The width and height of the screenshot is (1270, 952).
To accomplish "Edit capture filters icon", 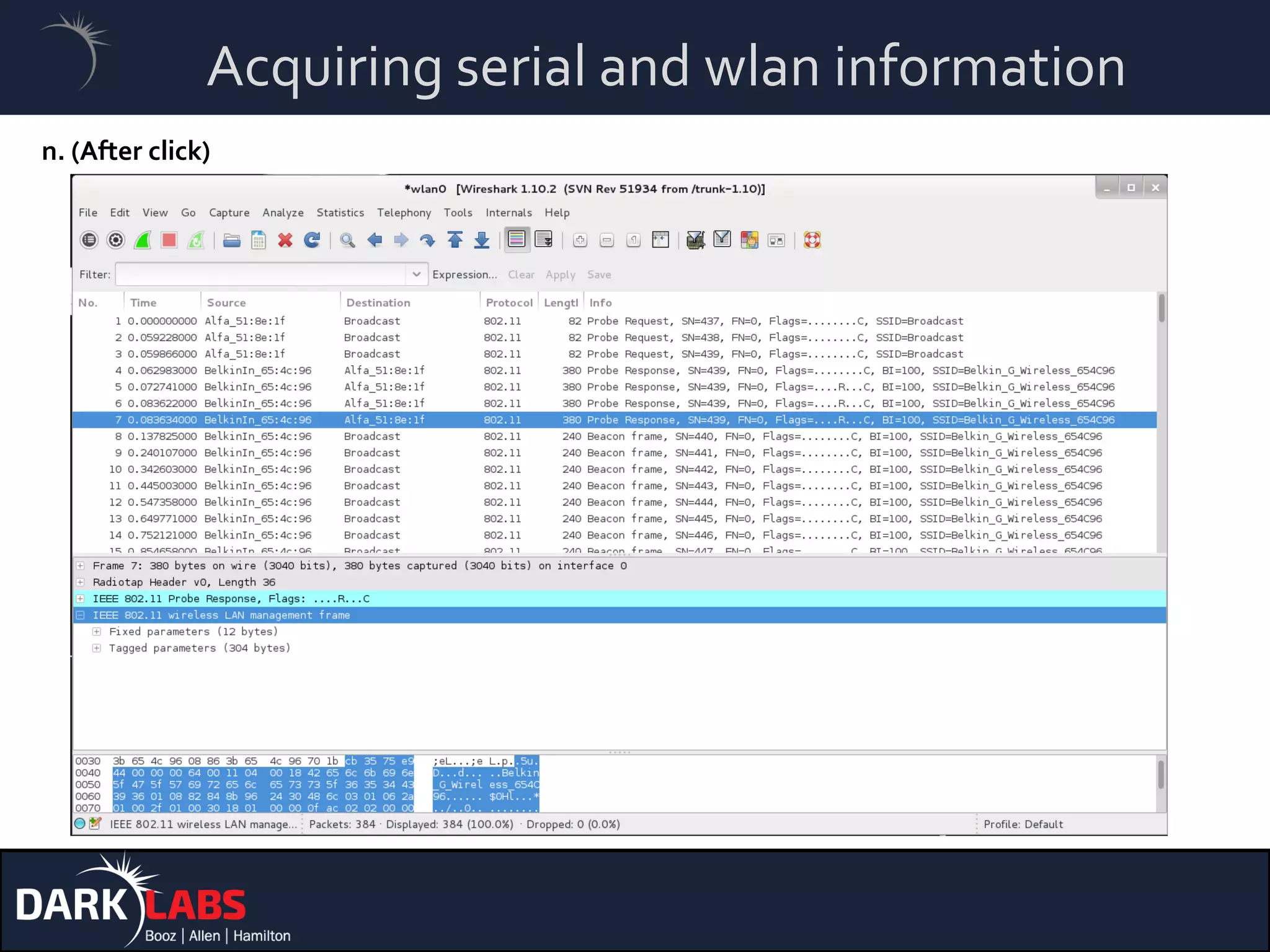I will click(696, 240).
